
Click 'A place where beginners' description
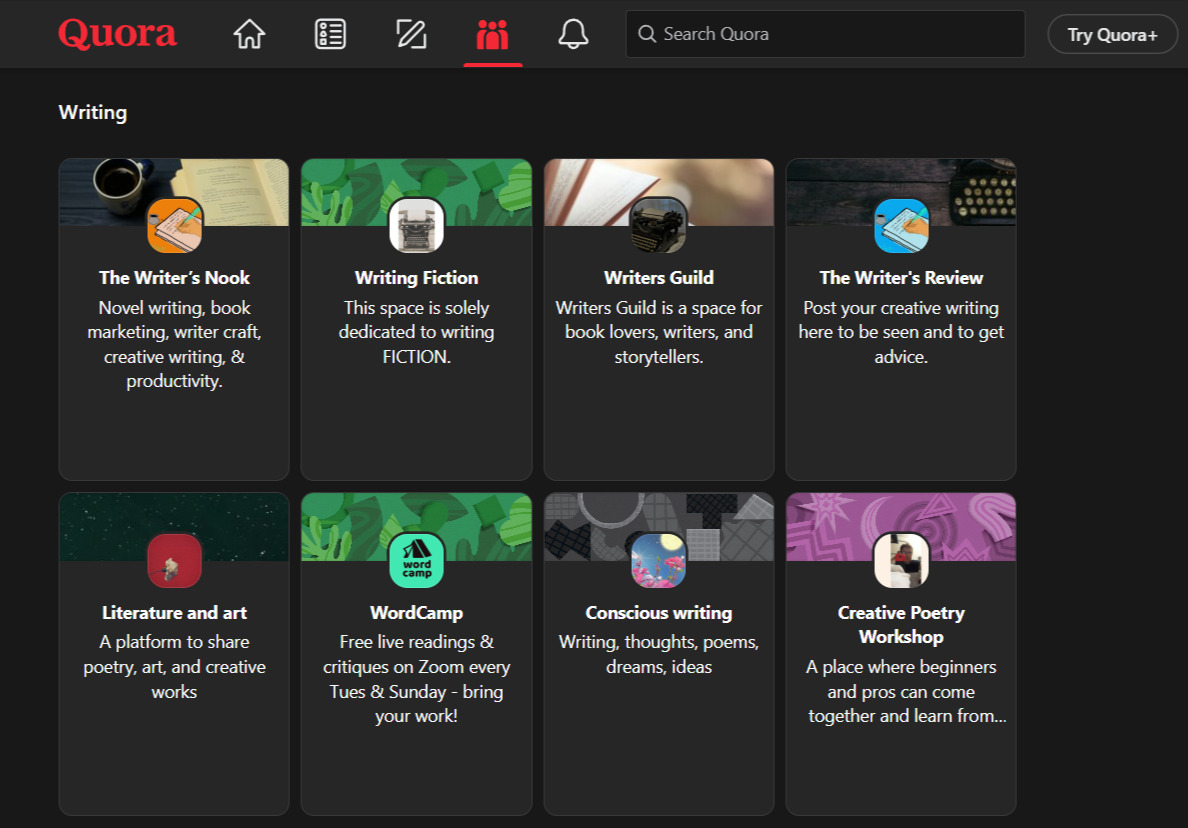coord(907,692)
